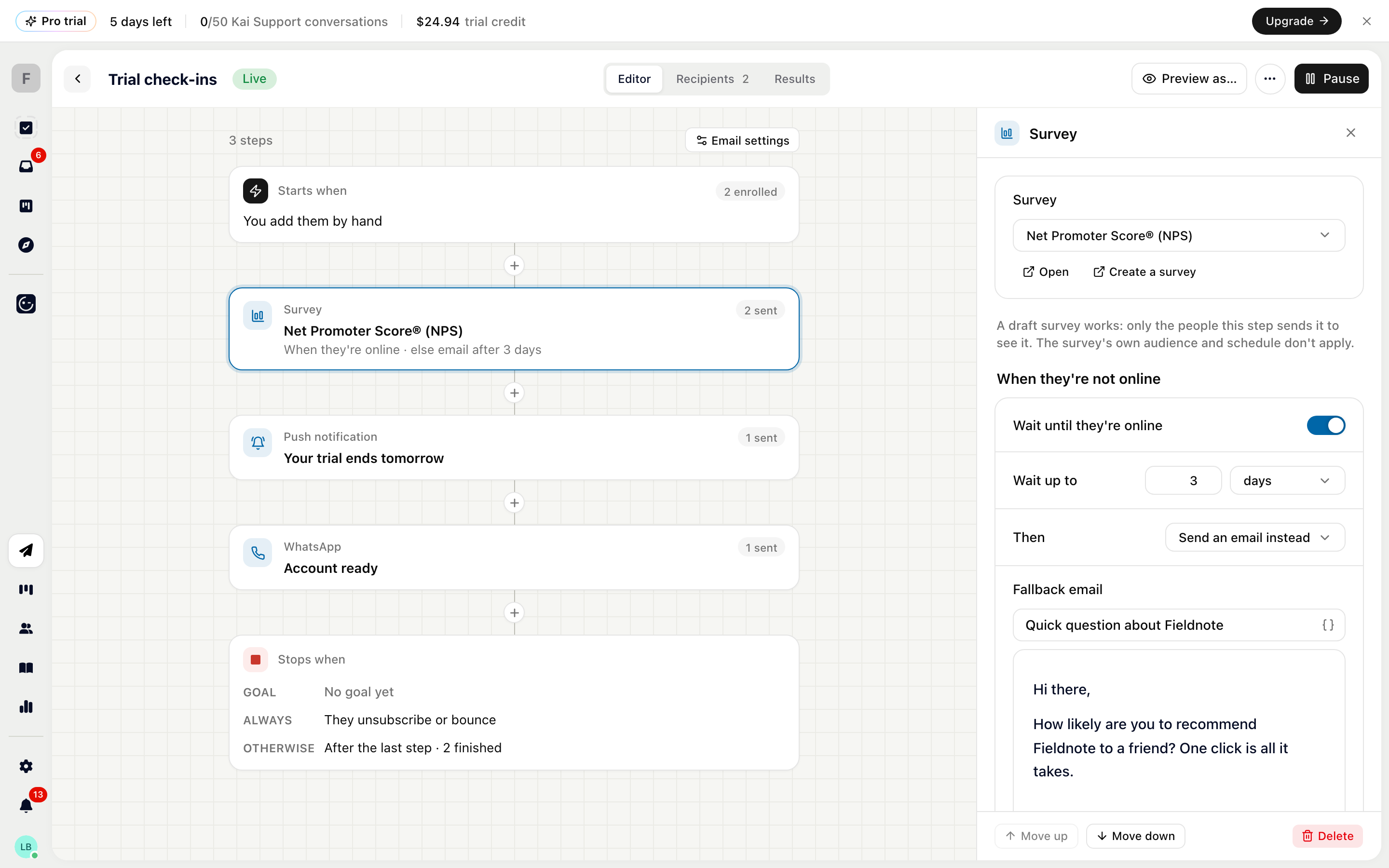Open the Net Promoter Score survey dropdown
1389x868 pixels.
pos(1178,235)
